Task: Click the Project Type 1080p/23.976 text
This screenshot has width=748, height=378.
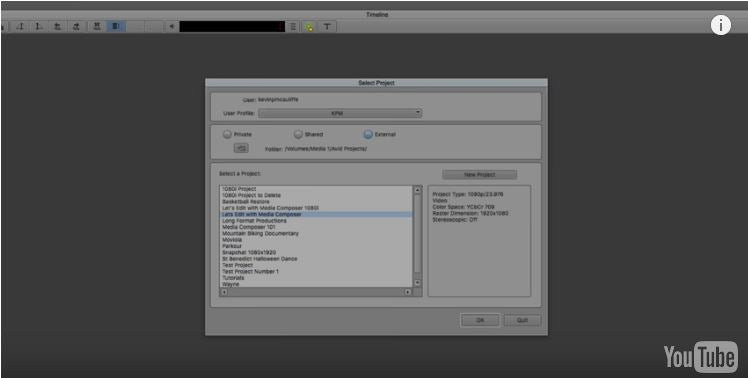Action: point(468,195)
